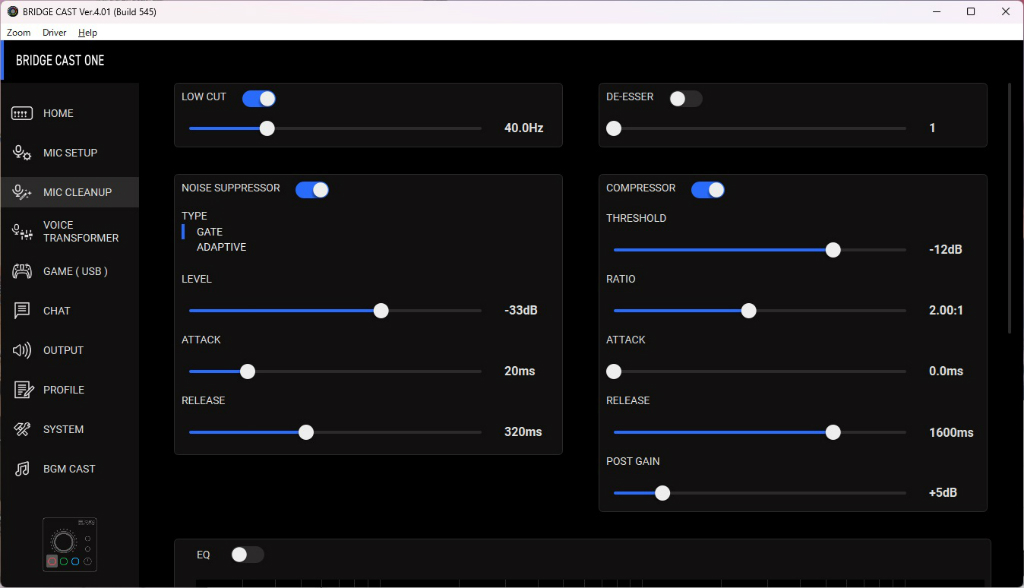Click the Game (USB) controller icon
This screenshot has width=1024, height=588.
22,271
